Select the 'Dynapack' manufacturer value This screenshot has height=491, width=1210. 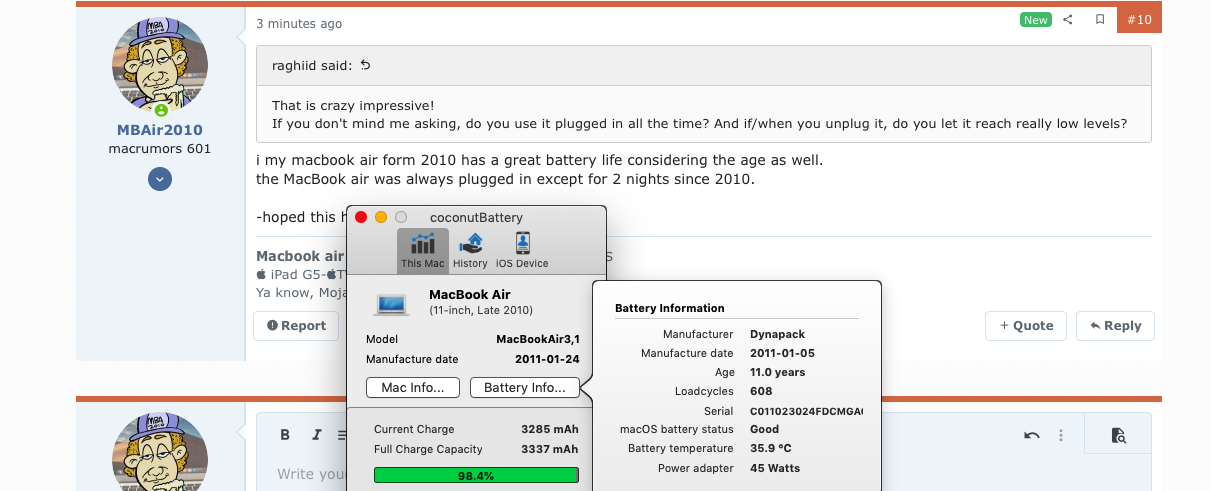(x=777, y=334)
